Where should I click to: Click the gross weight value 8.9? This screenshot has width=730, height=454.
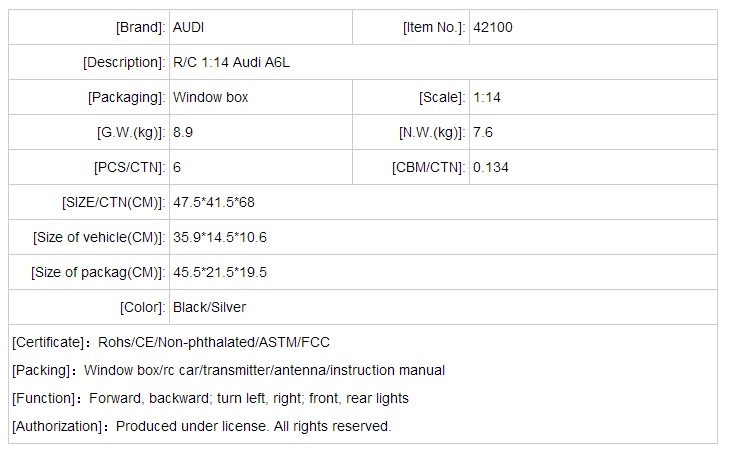point(183,132)
